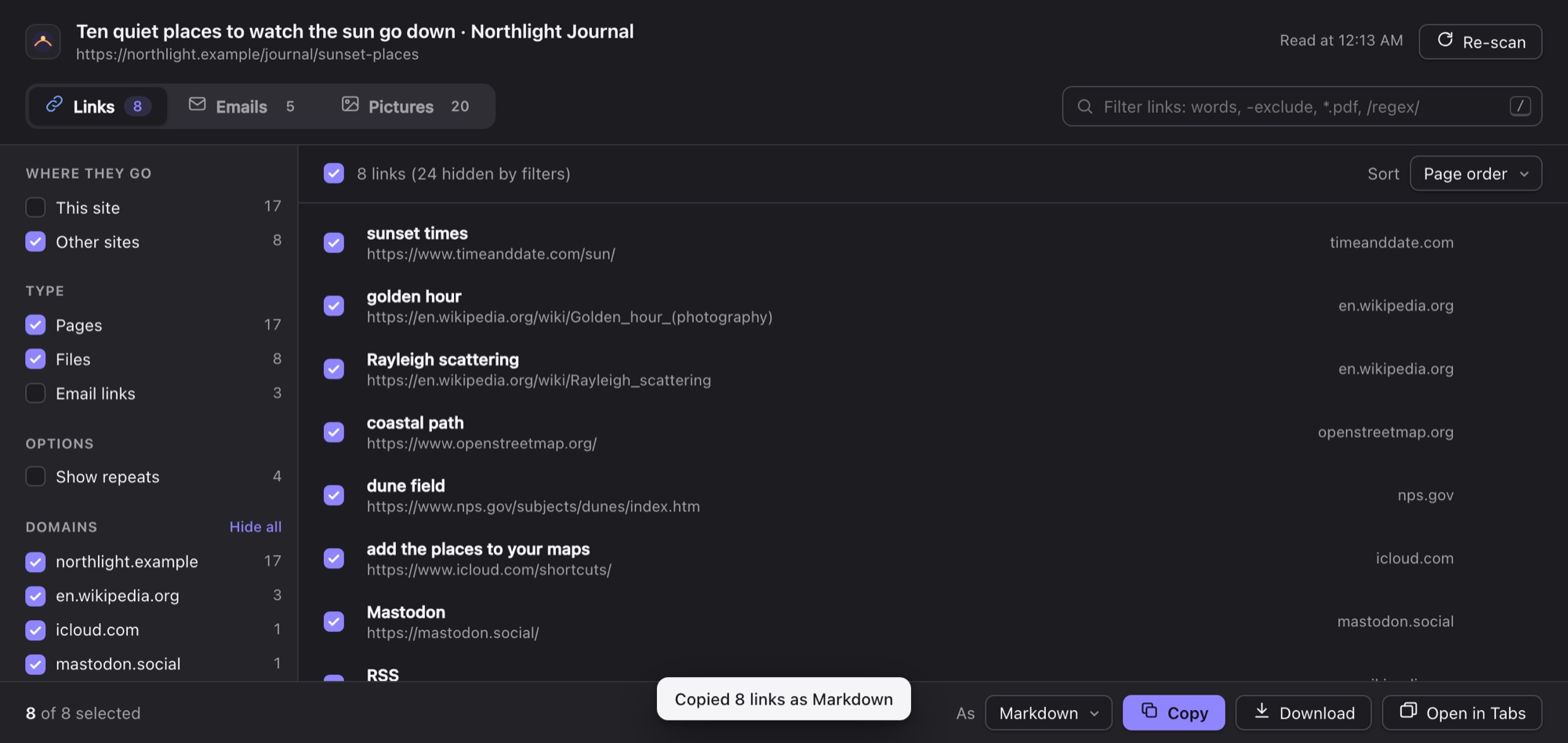This screenshot has height=743, width=1568.
Task: Click the Read at 12:13 AM timestamp
Action: (x=1341, y=41)
